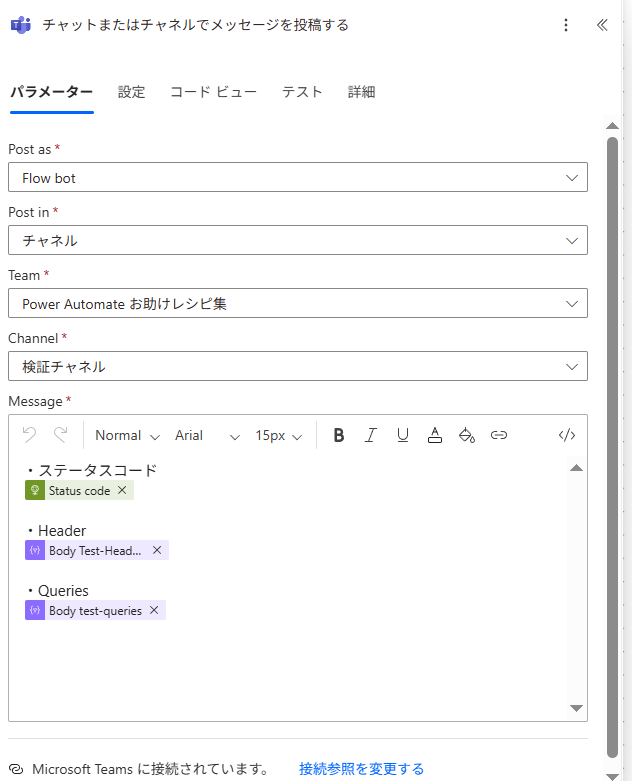Click the green Status code token icon
The width and height of the screenshot is (632, 781).
[x=35, y=490]
